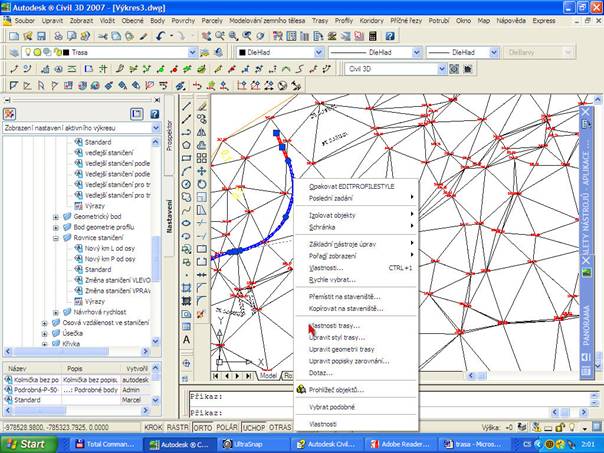Toggle the layer on/off lightbulb icon

click(x=28, y=52)
